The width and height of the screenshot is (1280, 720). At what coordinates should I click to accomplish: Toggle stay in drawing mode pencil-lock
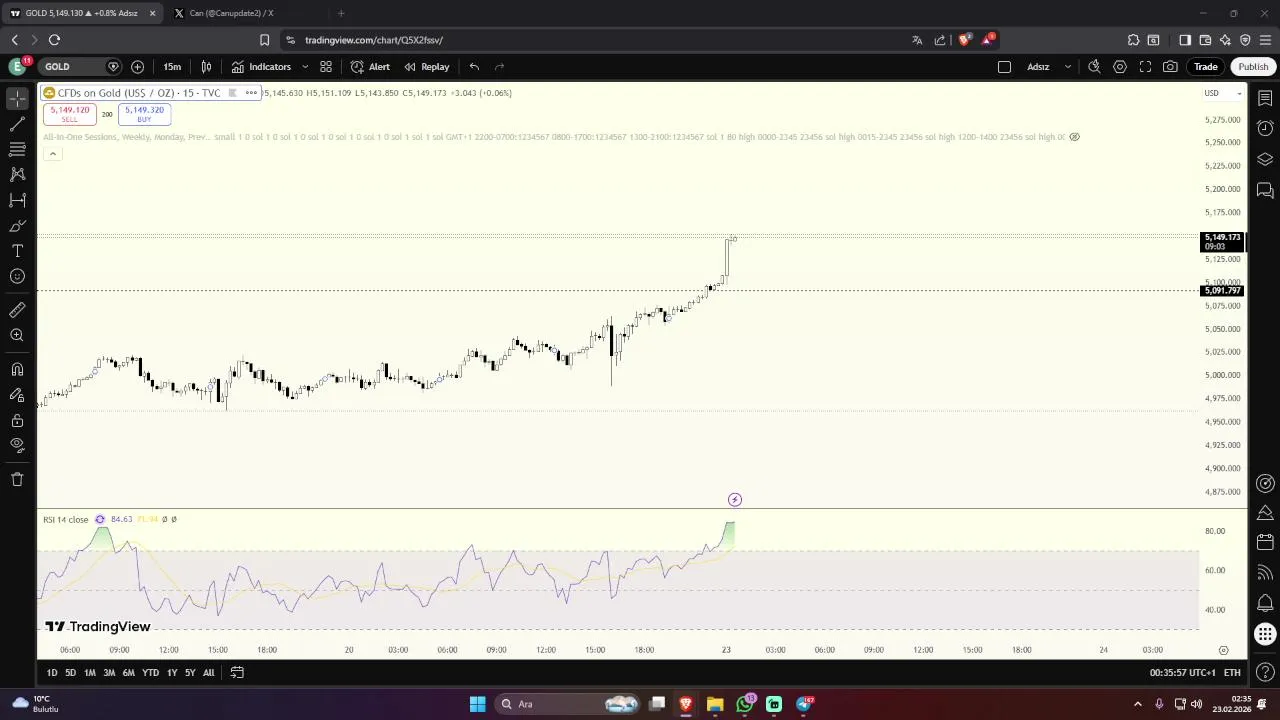click(x=17, y=394)
